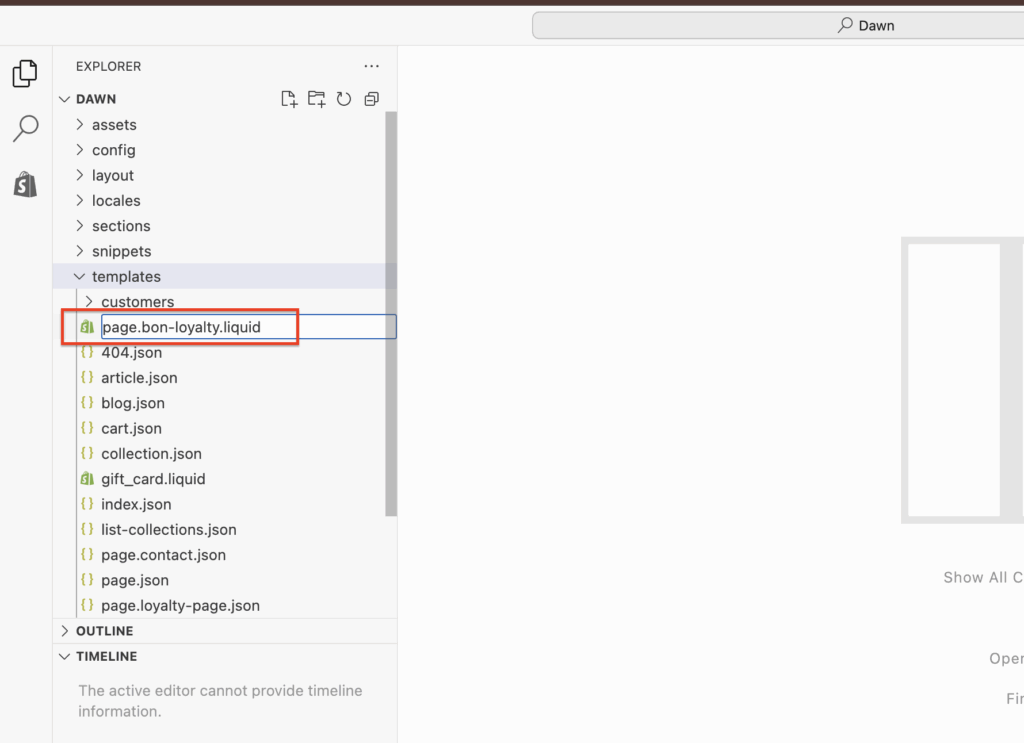Expand the assets folder
Viewport: 1024px width, 743px height.
pos(113,125)
